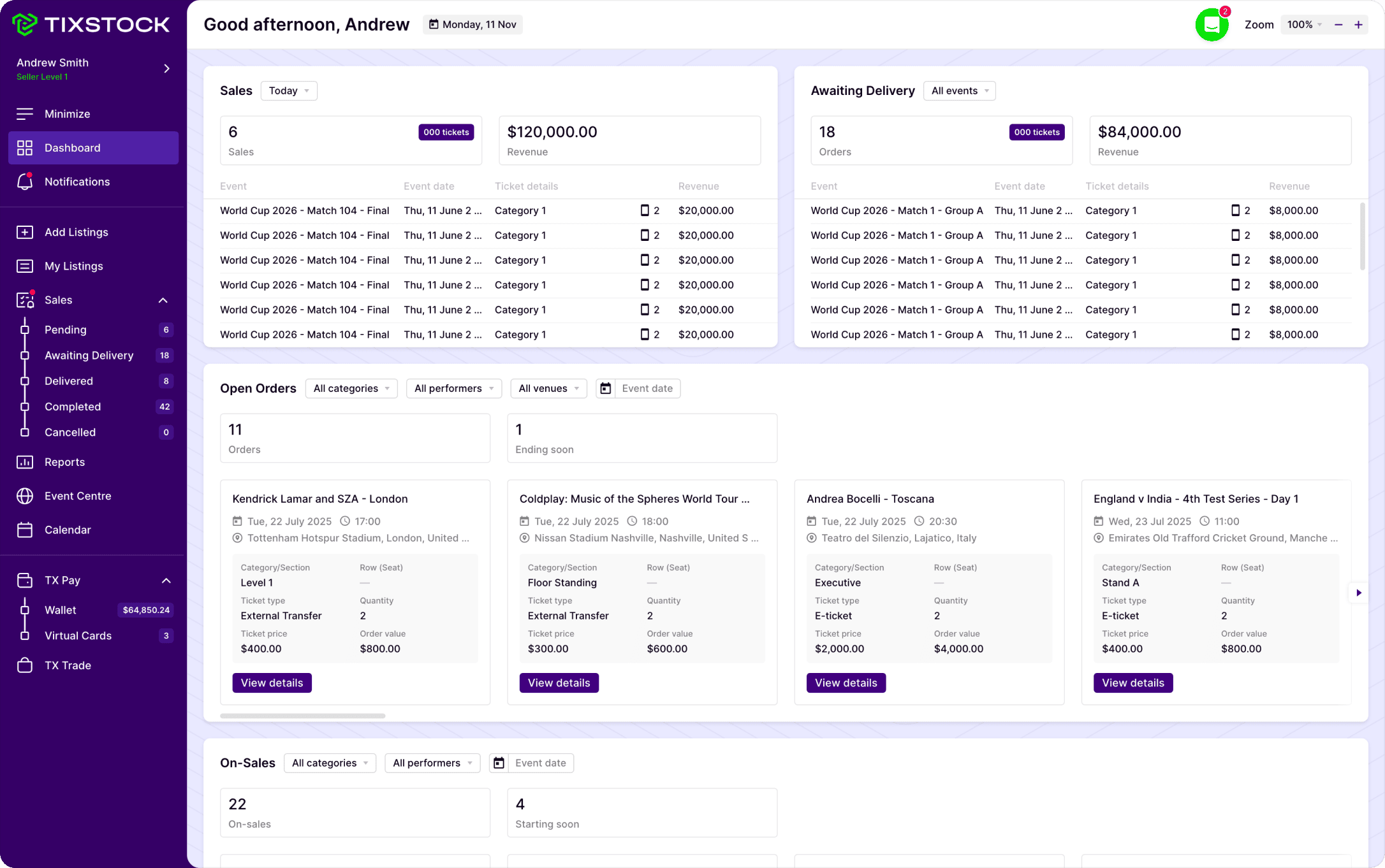Click the Awaiting Delivery table scrollbar

tap(1363, 236)
